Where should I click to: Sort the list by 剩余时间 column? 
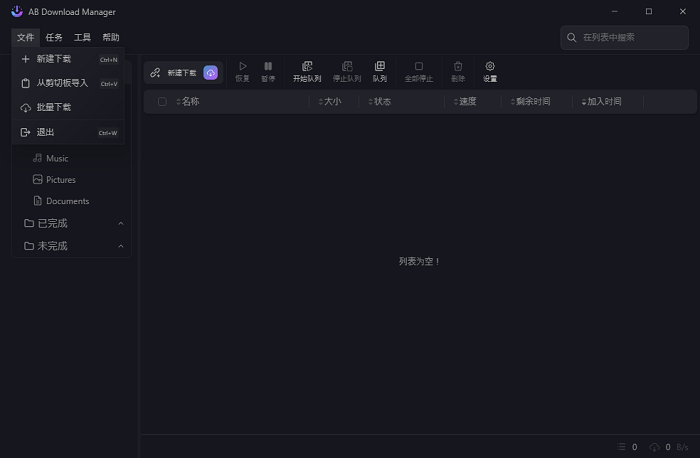530,102
